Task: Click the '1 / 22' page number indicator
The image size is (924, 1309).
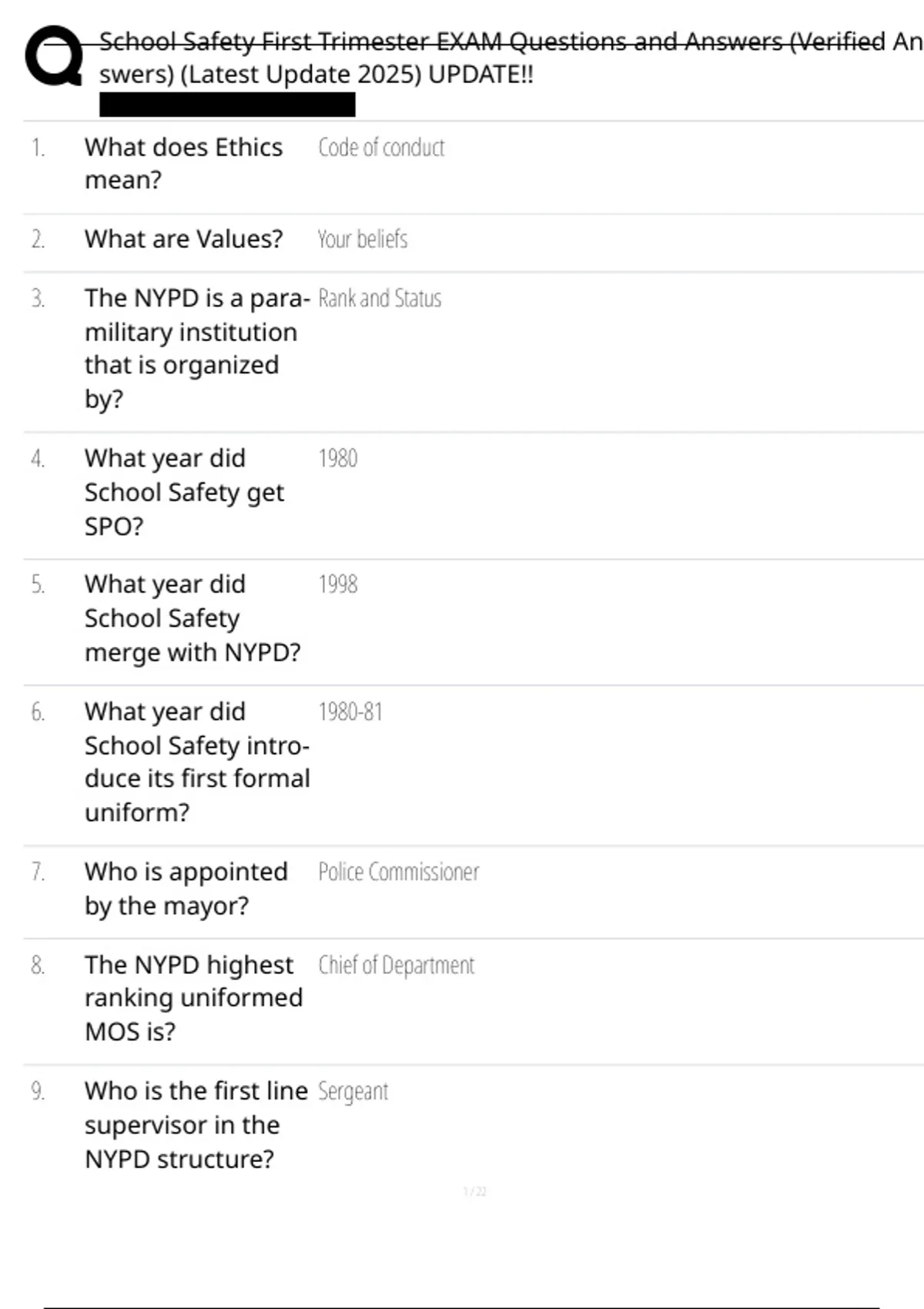Action: 474,1191
